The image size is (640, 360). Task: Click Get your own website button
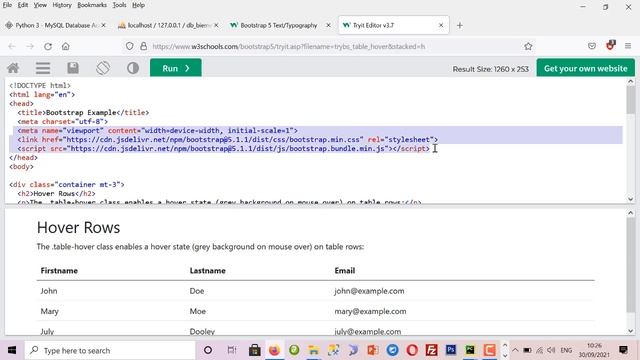(585, 68)
